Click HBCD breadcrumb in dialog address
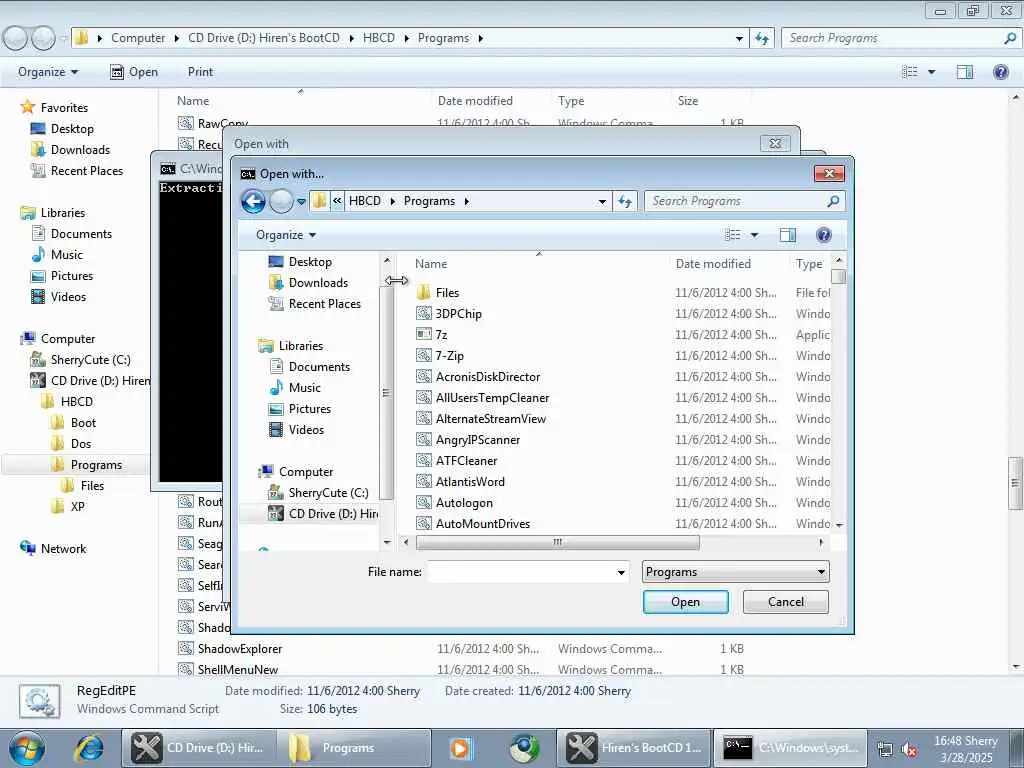The width and height of the screenshot is (1024, 768). (364, 201)
